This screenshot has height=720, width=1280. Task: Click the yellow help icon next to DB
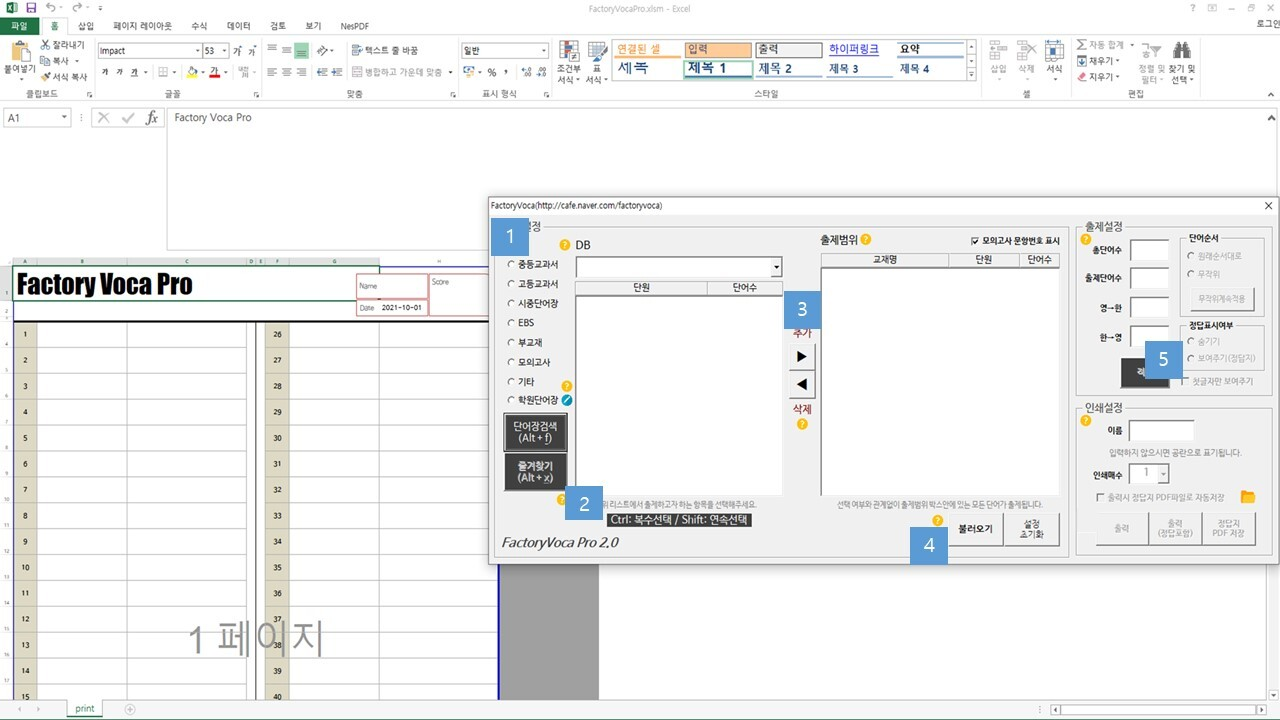tap(564, 245)
